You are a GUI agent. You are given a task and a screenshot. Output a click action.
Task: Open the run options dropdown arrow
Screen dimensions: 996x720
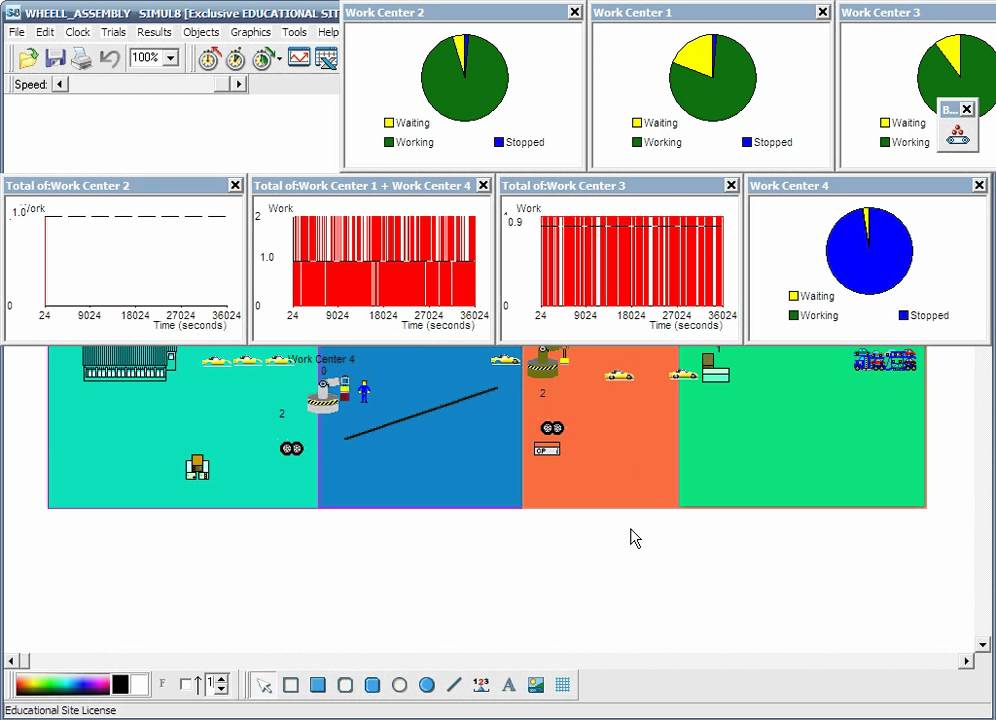click(279, 58)
